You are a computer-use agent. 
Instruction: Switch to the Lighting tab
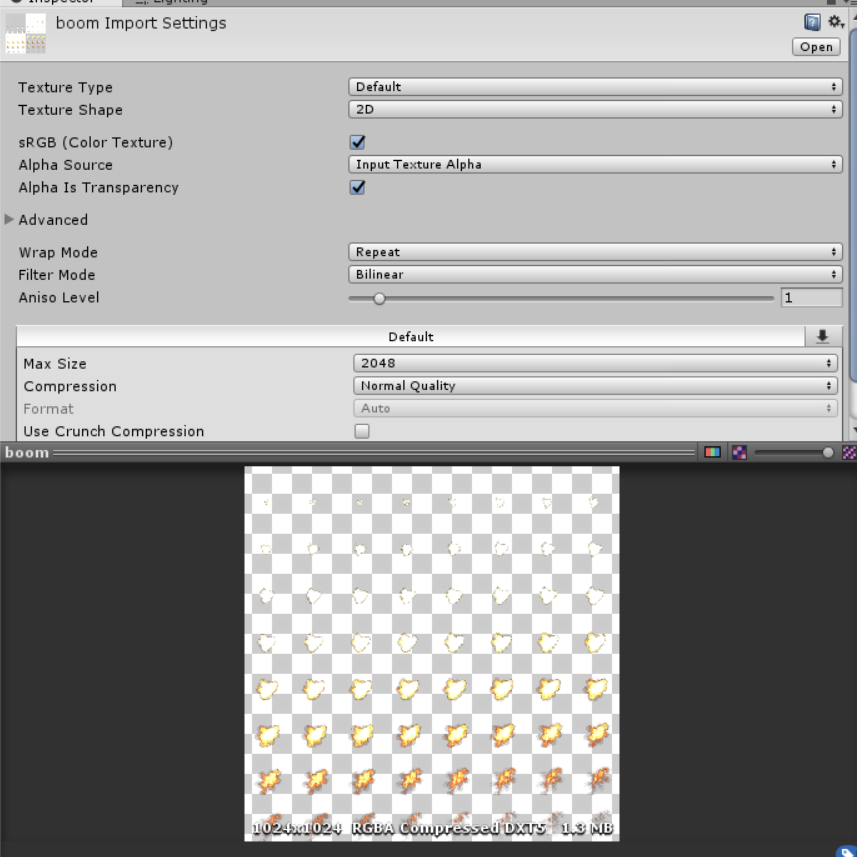point(180,3)
